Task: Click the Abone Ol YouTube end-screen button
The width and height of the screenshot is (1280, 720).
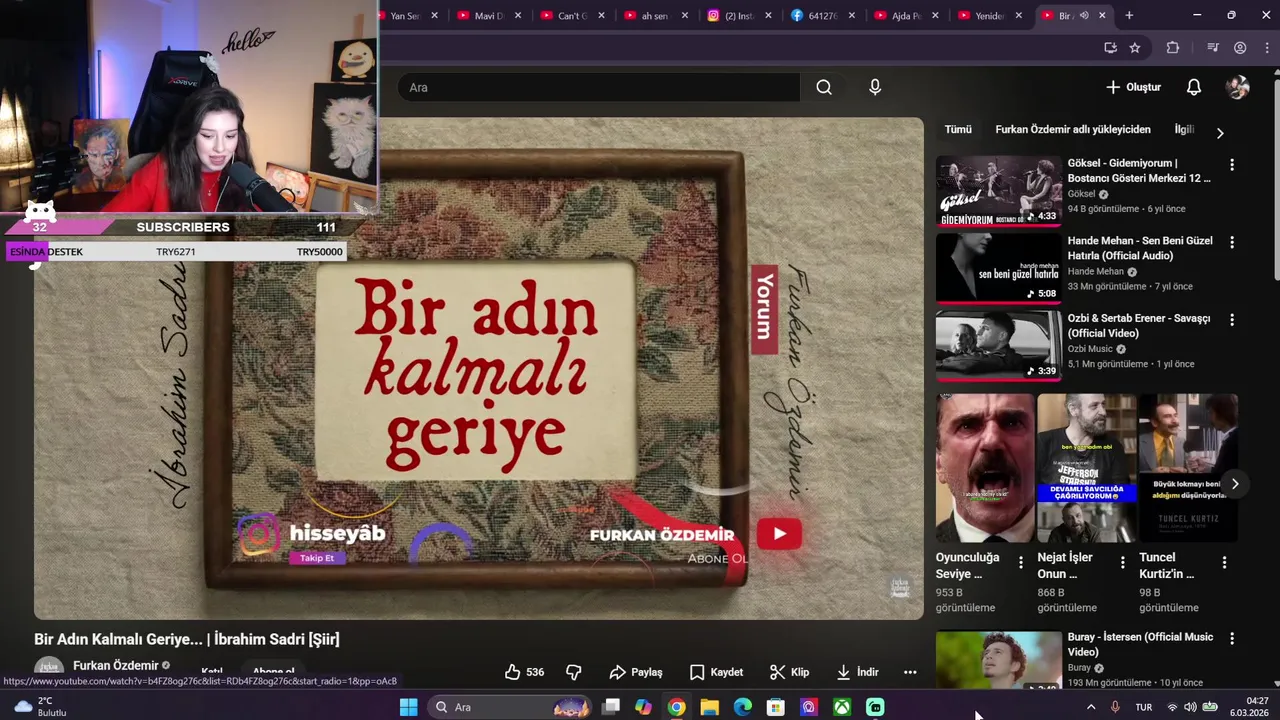Action: (779, 534)
